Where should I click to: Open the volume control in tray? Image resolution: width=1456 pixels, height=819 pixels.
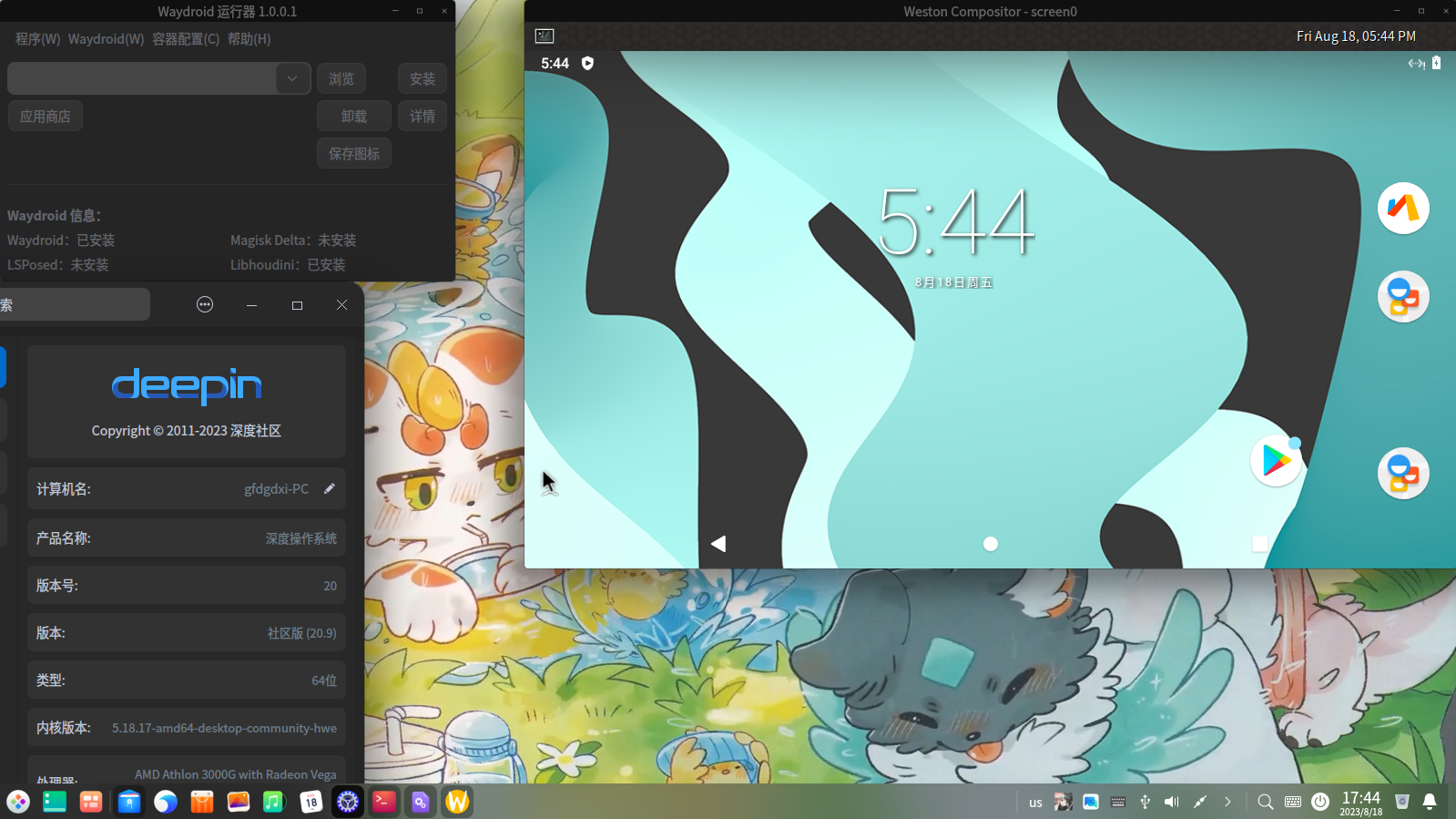(1172, 802)
